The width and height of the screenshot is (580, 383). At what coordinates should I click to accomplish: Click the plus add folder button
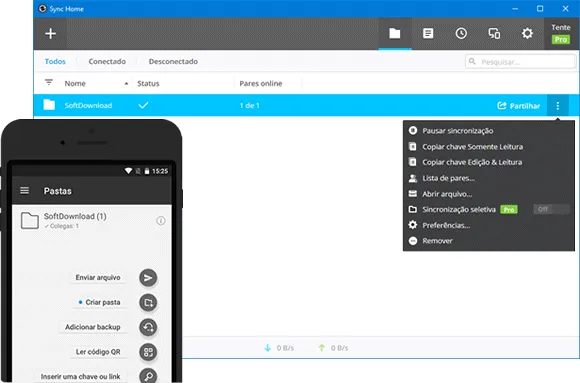pyautogui.click(x=50, y=34)
